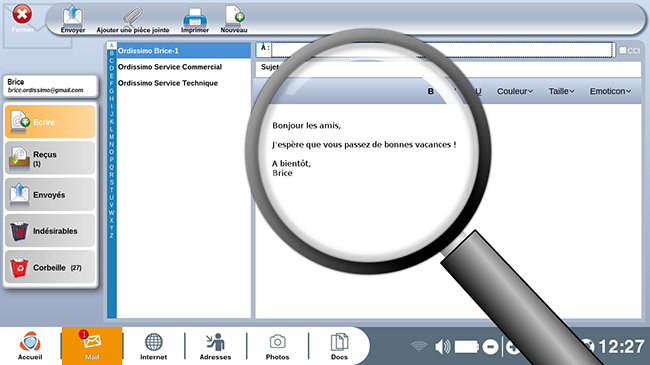
Task: Open the Photos app
Action: tap(277, 346)
